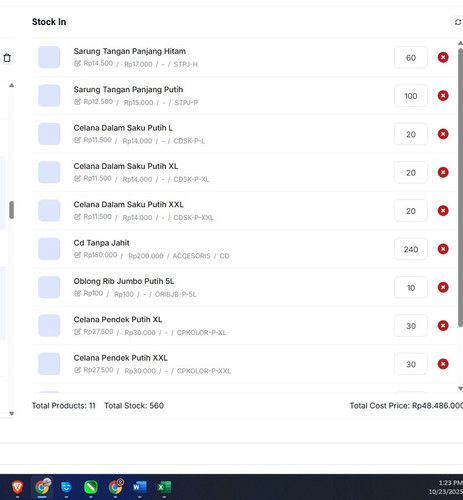This screenshot has width=463, height=500.
Task: Click Rp200.000 price text
Action: point(146,256)
